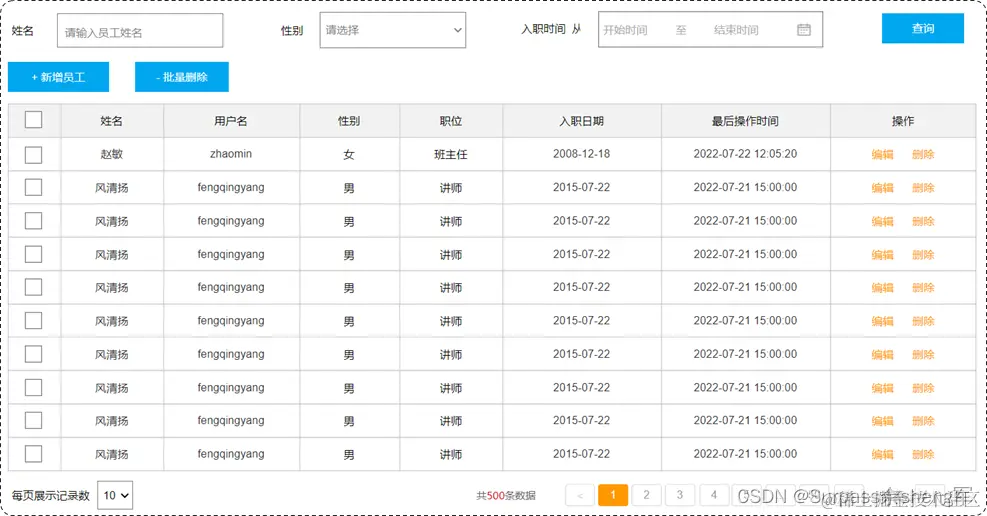Click the 性别 column header

349,121
